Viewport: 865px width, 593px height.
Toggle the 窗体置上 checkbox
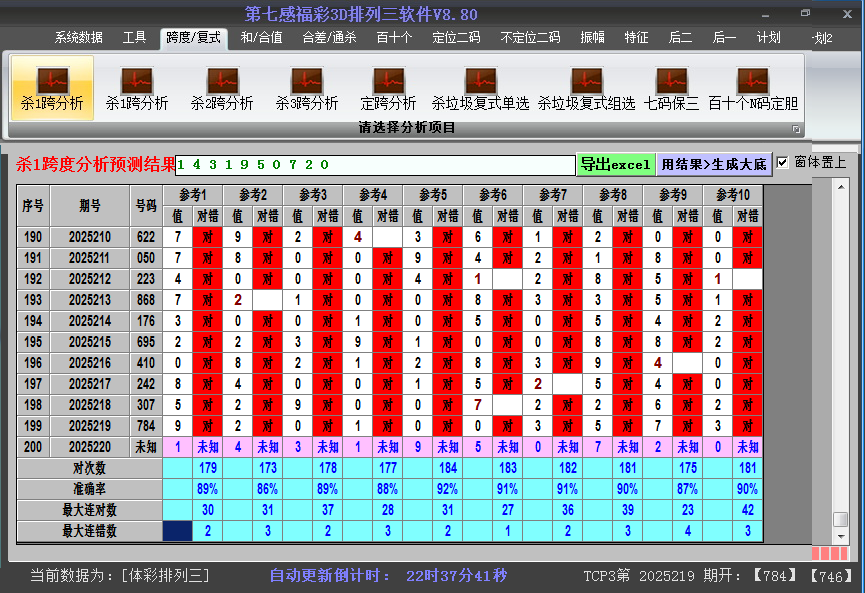point(782,163)
